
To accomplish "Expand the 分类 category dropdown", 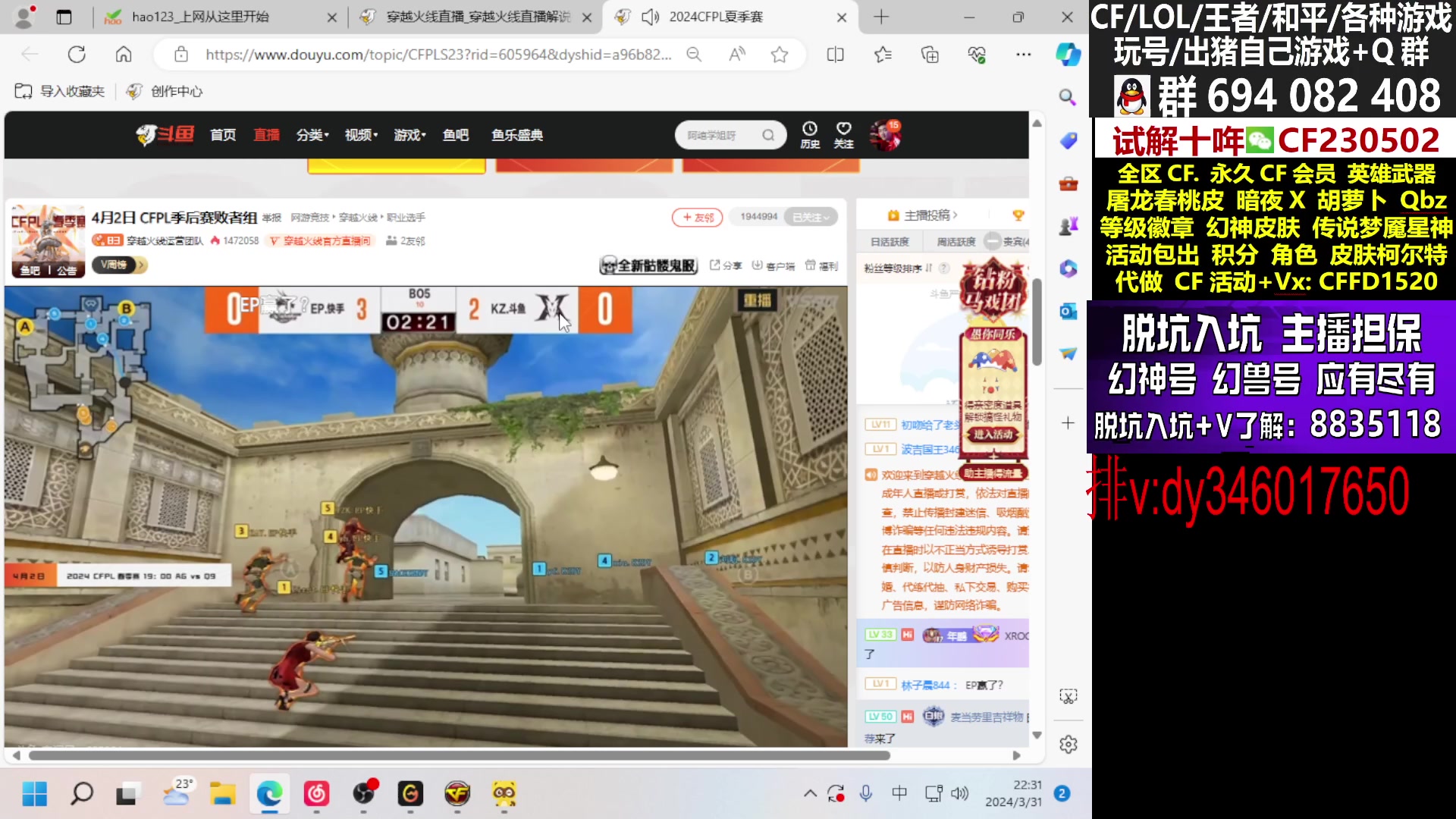I will [x=312, y=135].
